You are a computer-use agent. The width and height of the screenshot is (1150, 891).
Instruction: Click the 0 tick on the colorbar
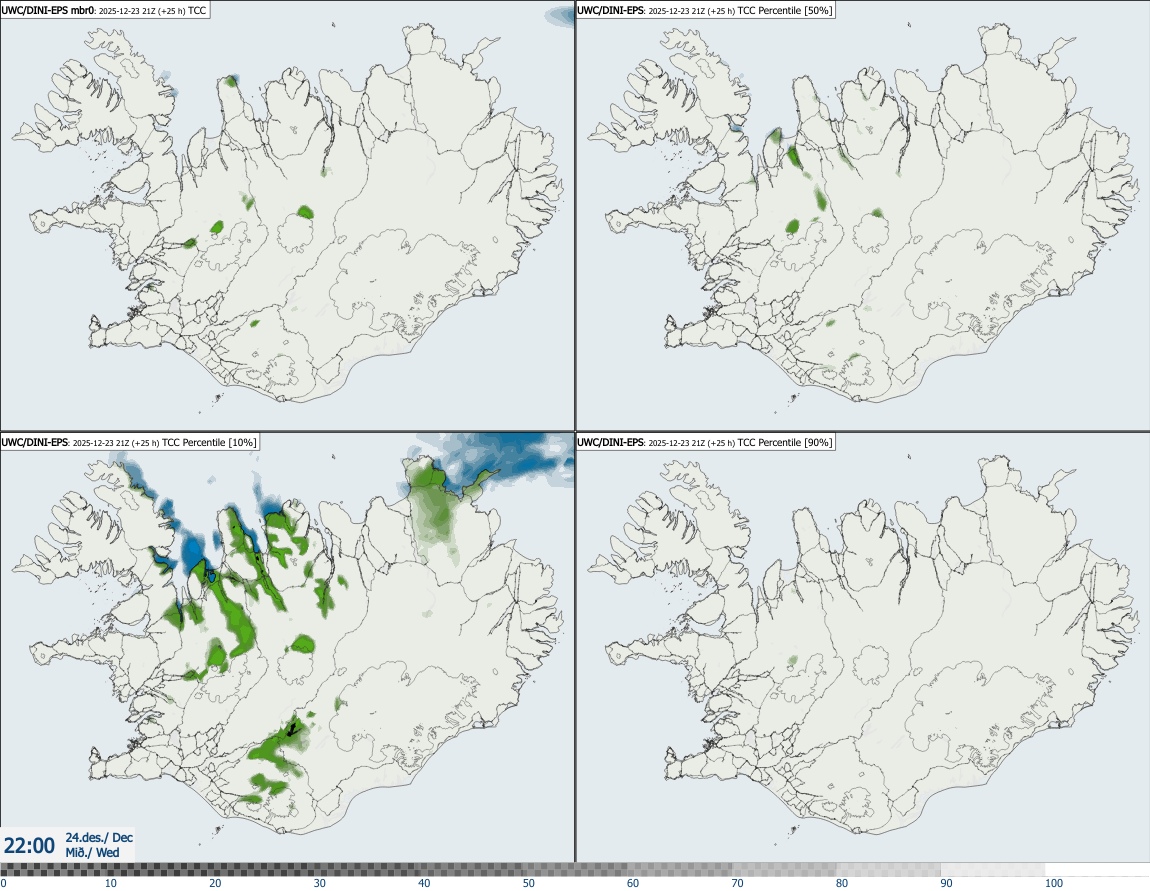tap(3, 883)
